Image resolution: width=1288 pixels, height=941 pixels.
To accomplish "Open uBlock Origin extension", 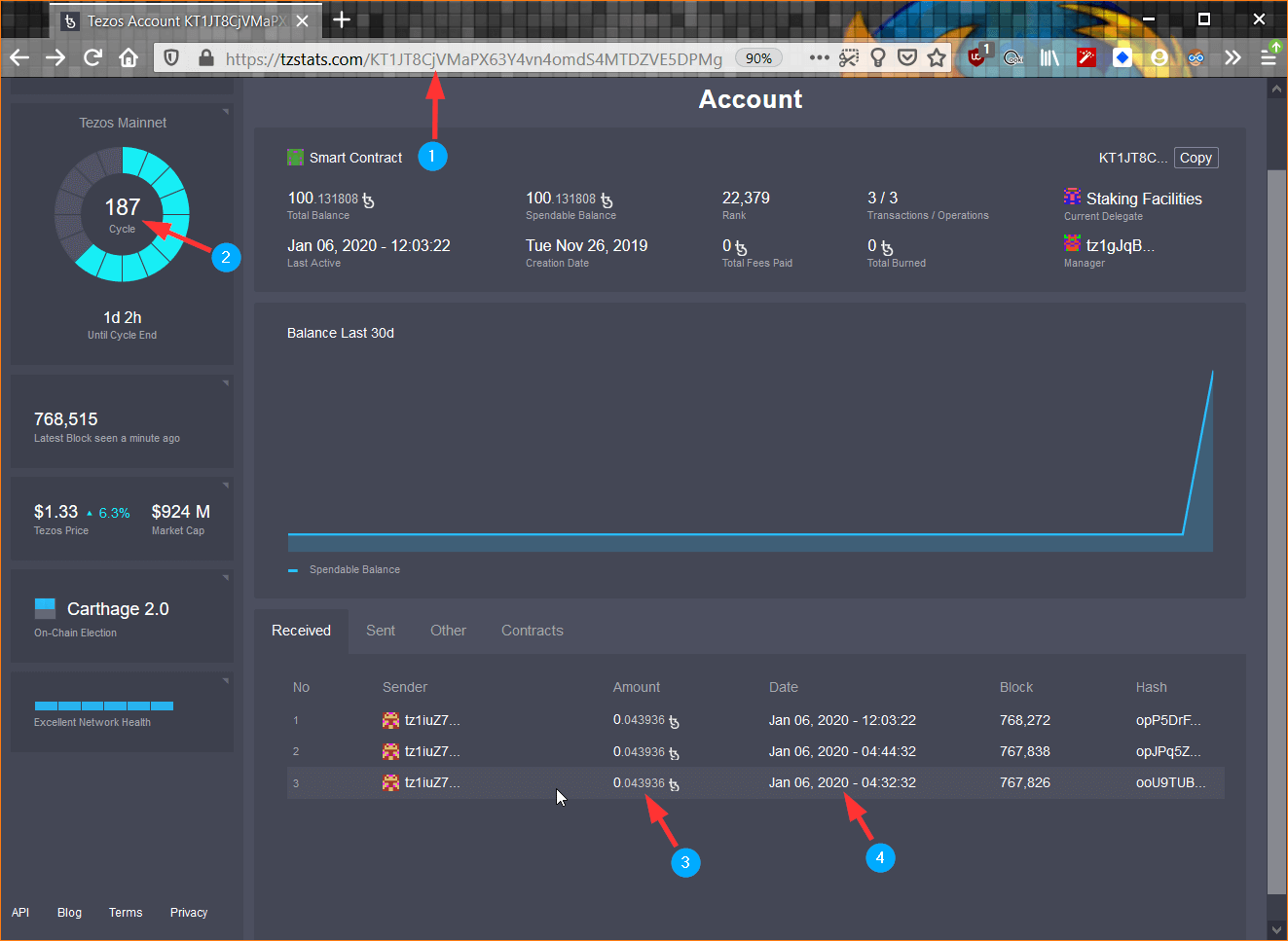I will point(976,57).
